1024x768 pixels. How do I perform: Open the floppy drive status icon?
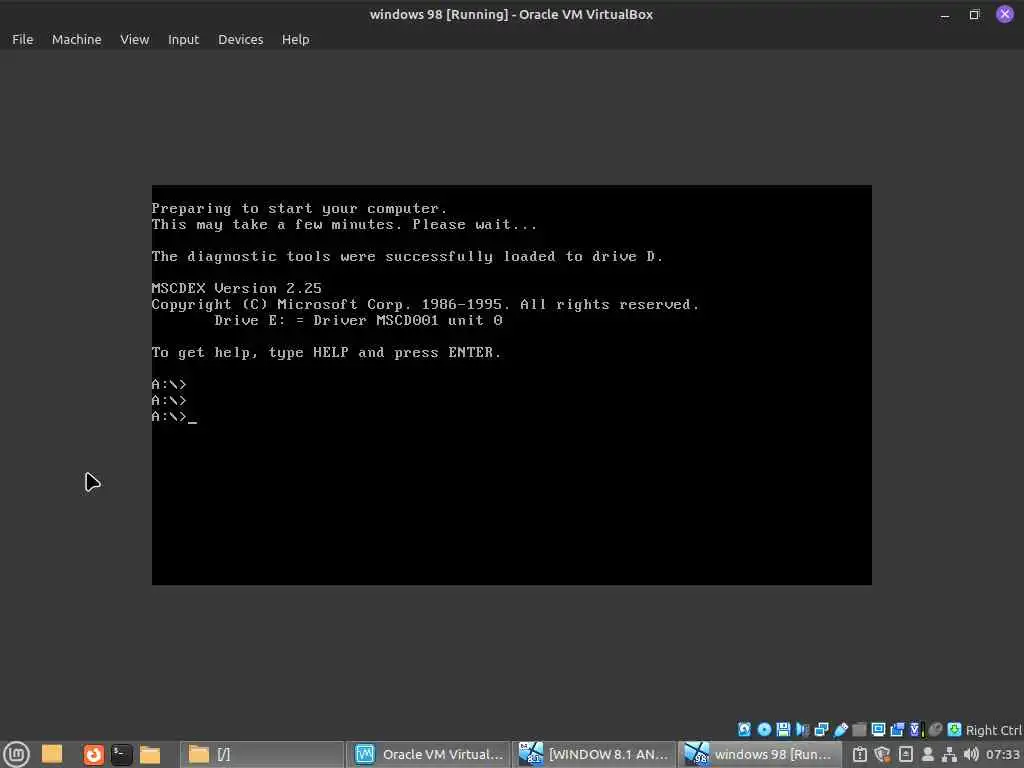[x=782, y=729]
